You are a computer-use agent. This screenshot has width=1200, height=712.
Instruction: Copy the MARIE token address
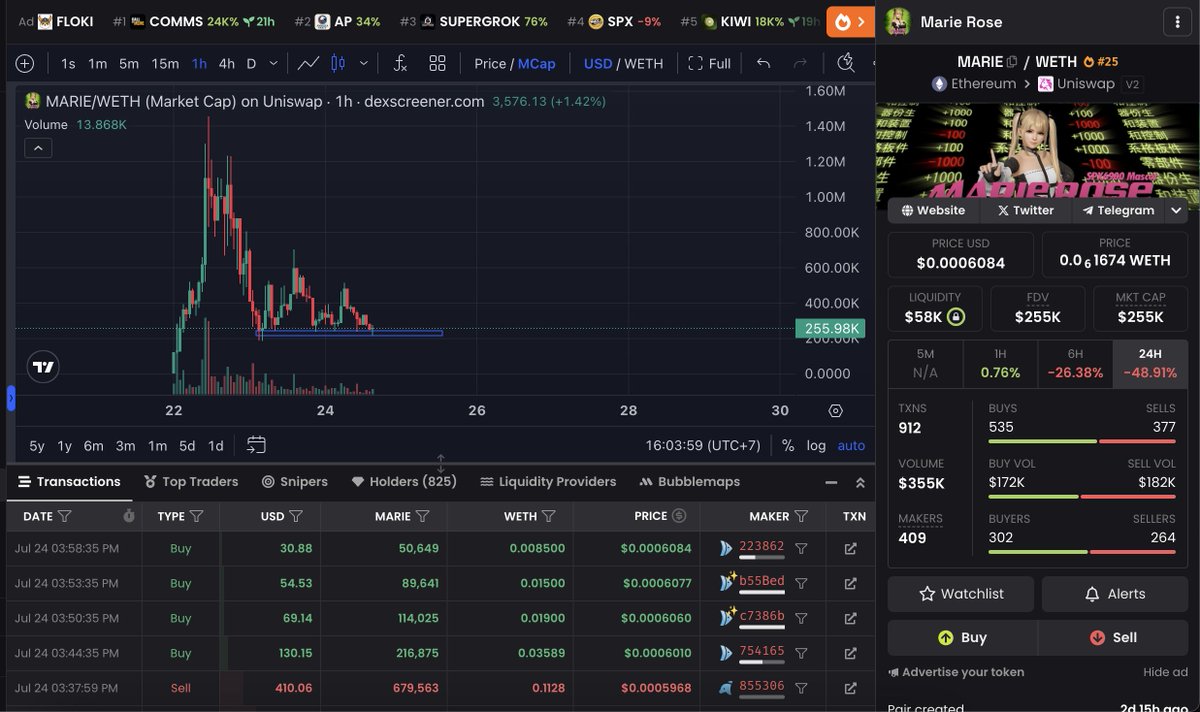coord(1012,62)
